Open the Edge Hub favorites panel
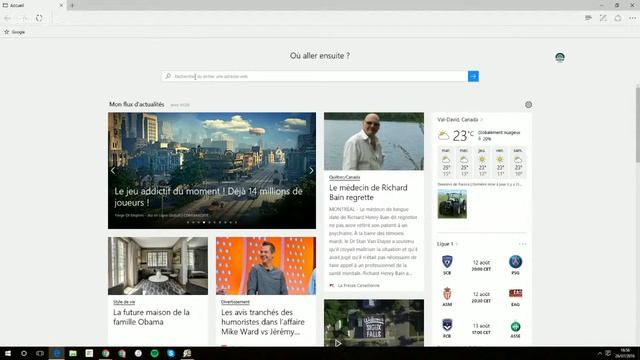This screenshot has width=640, height=360. pos(588,18)
